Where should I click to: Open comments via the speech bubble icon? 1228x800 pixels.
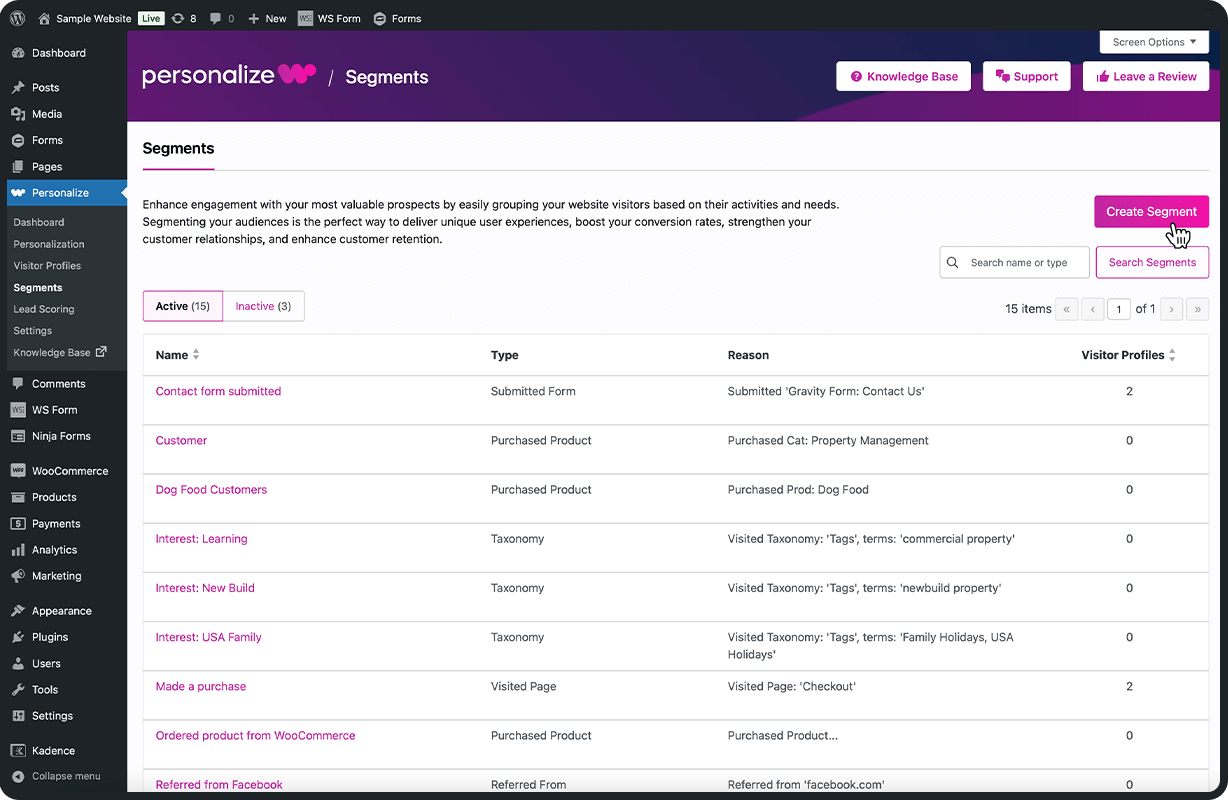216,17
